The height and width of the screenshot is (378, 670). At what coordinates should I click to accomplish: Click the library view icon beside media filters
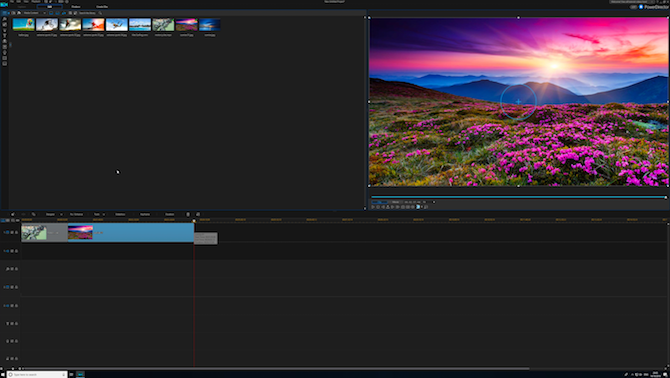[x=70, y=13]
